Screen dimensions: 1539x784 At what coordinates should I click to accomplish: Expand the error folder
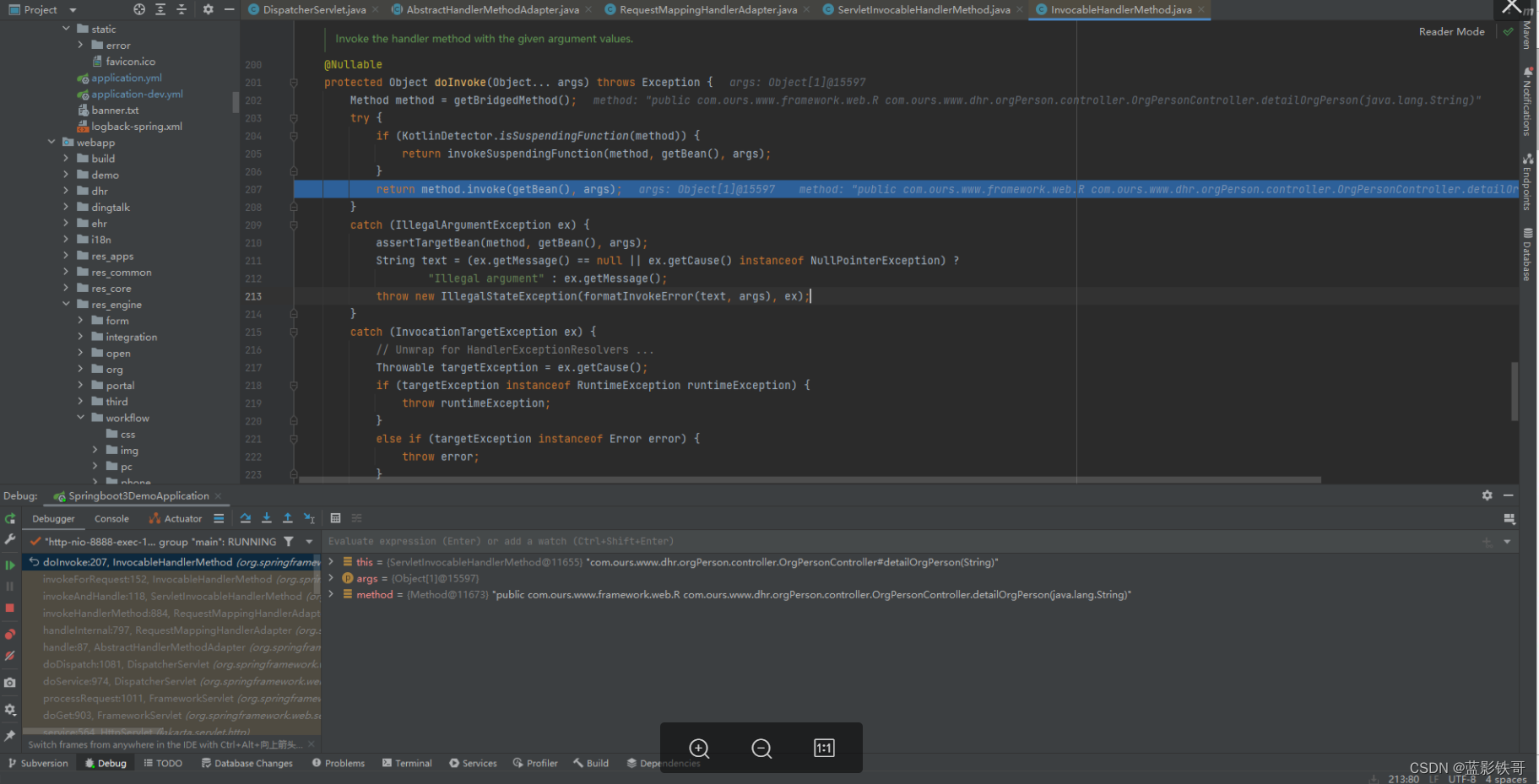click(81, 45)
